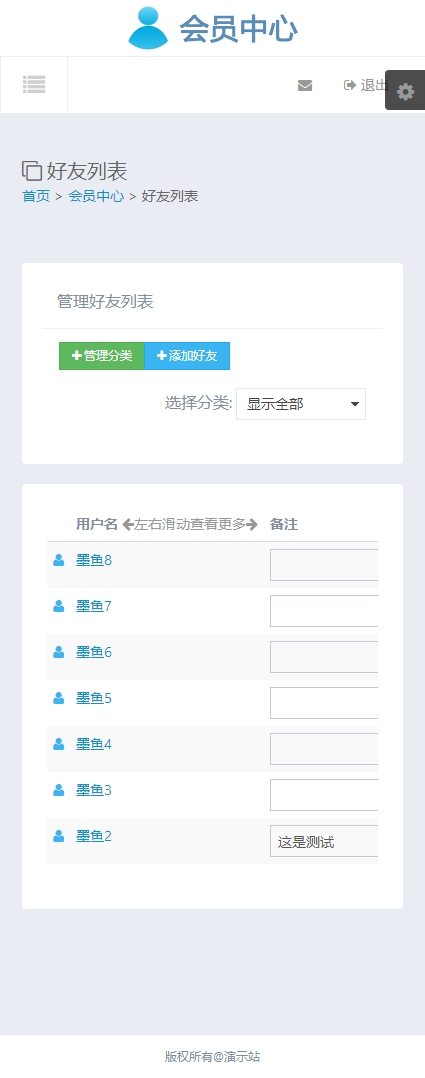Open the envelope messages icon
This screenshot has width=425, height=1078.
point(305,85)
